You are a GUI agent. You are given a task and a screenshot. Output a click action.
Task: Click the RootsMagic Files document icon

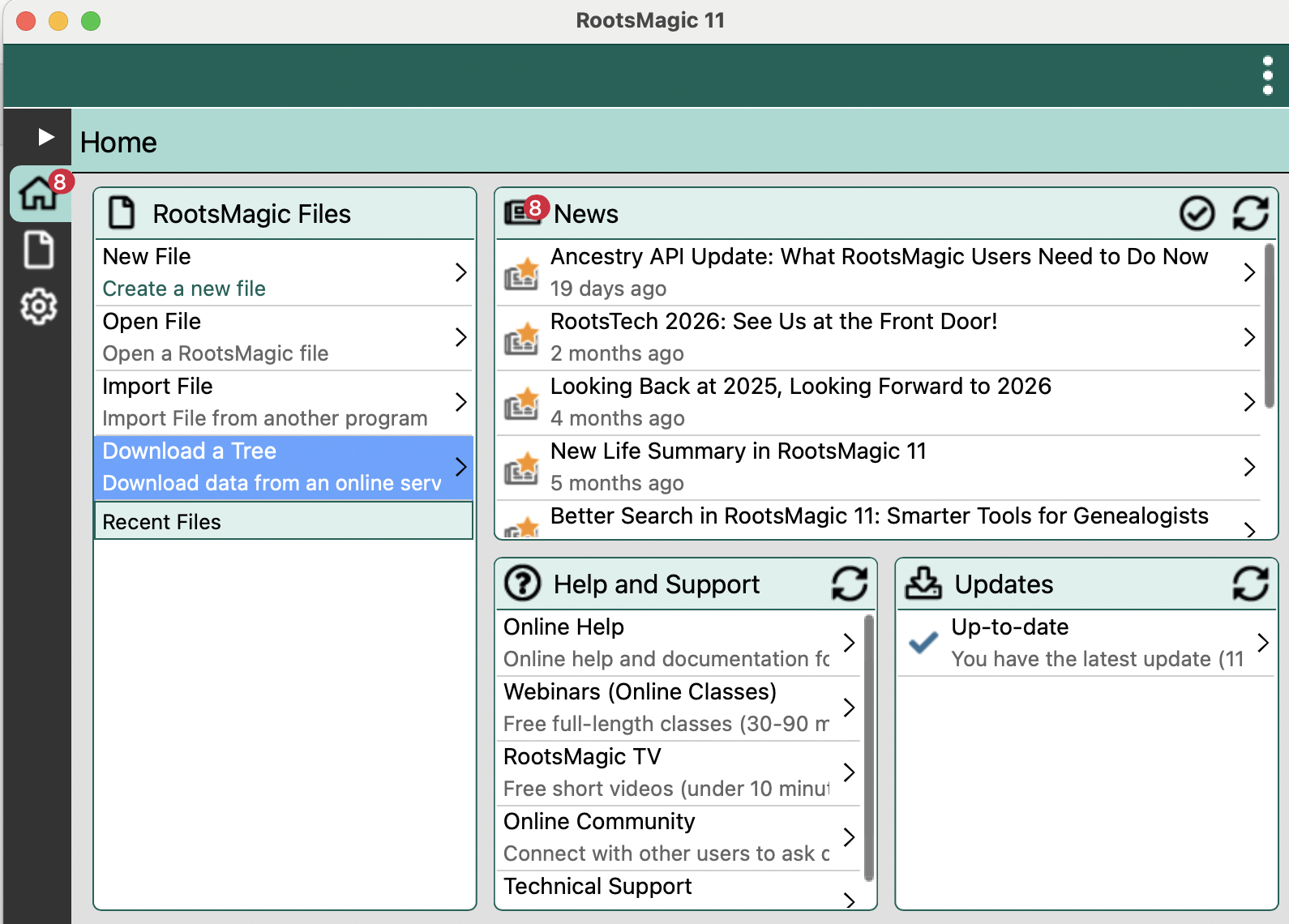pos(122,213)
